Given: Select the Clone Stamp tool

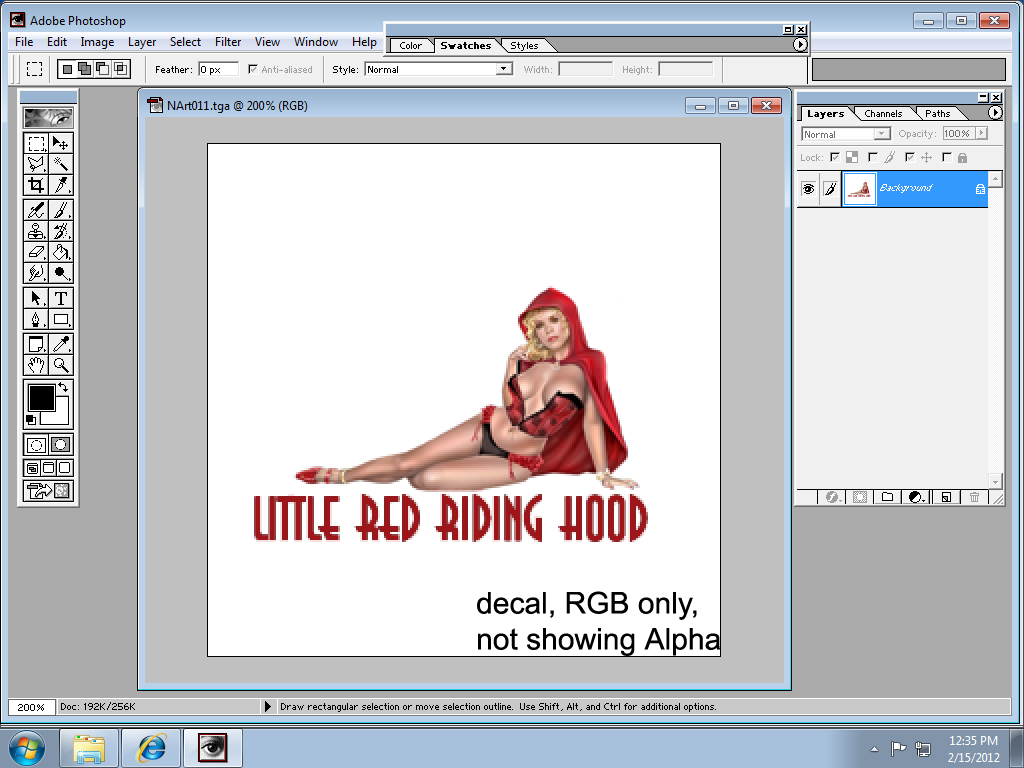Looking at the screenshot, I should 36,231.
